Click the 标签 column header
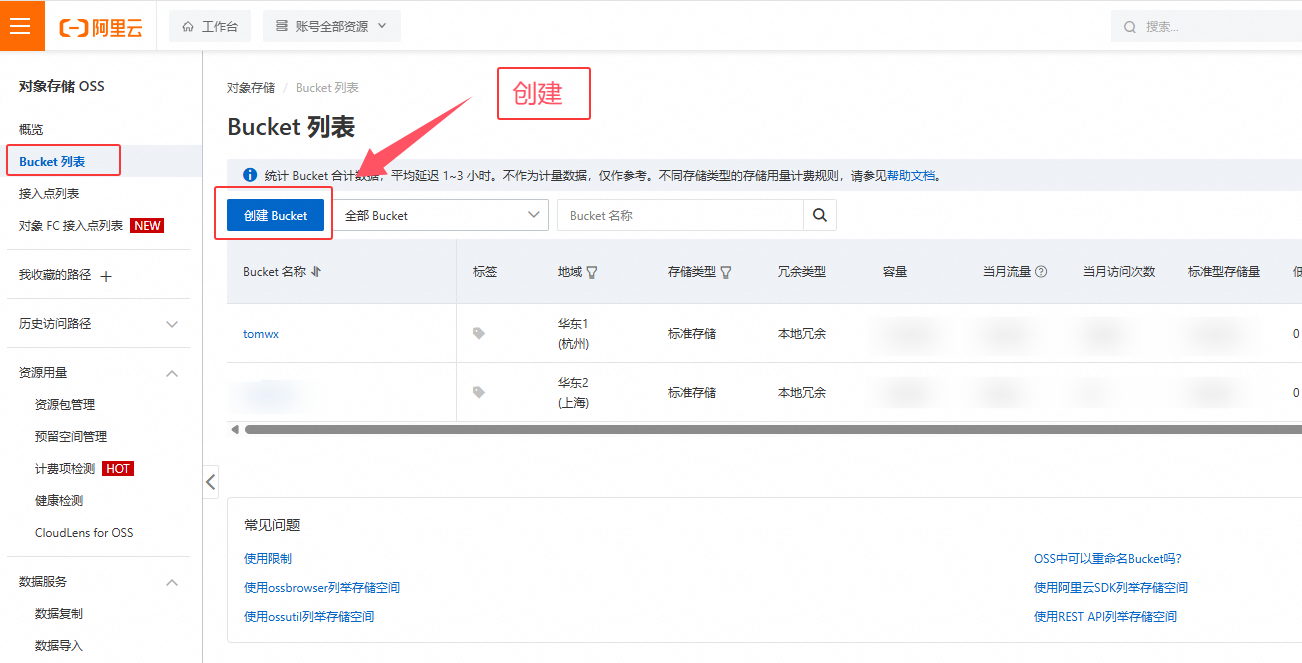 coord(485,272)
